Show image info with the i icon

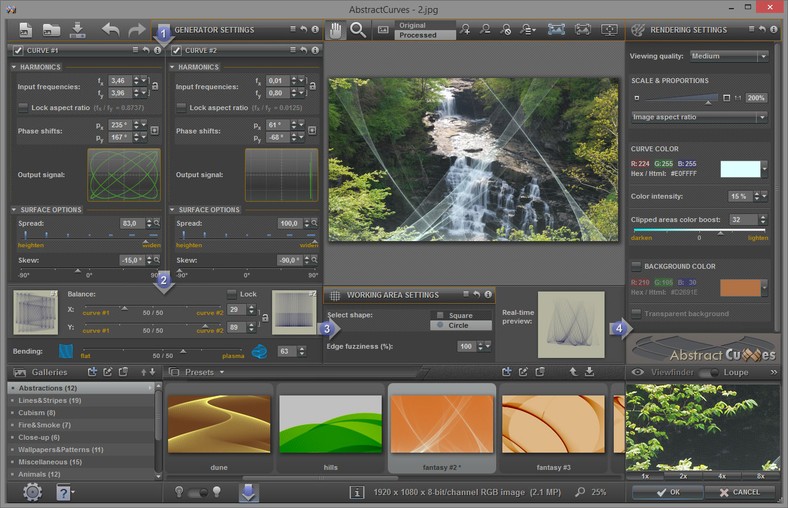pos(356,492)
